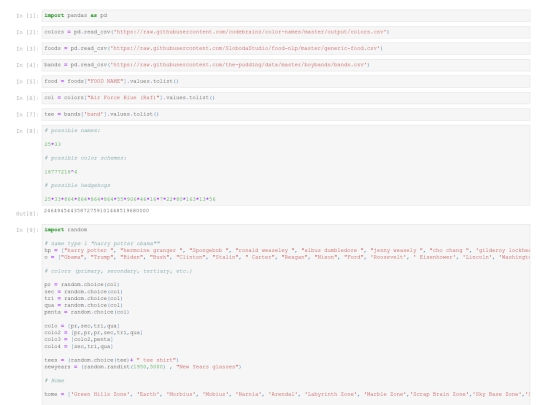Click the cell with colors["Air Force Blue (Raf)"]
Viewport: 540px width, 405px height.
point(286,98)
